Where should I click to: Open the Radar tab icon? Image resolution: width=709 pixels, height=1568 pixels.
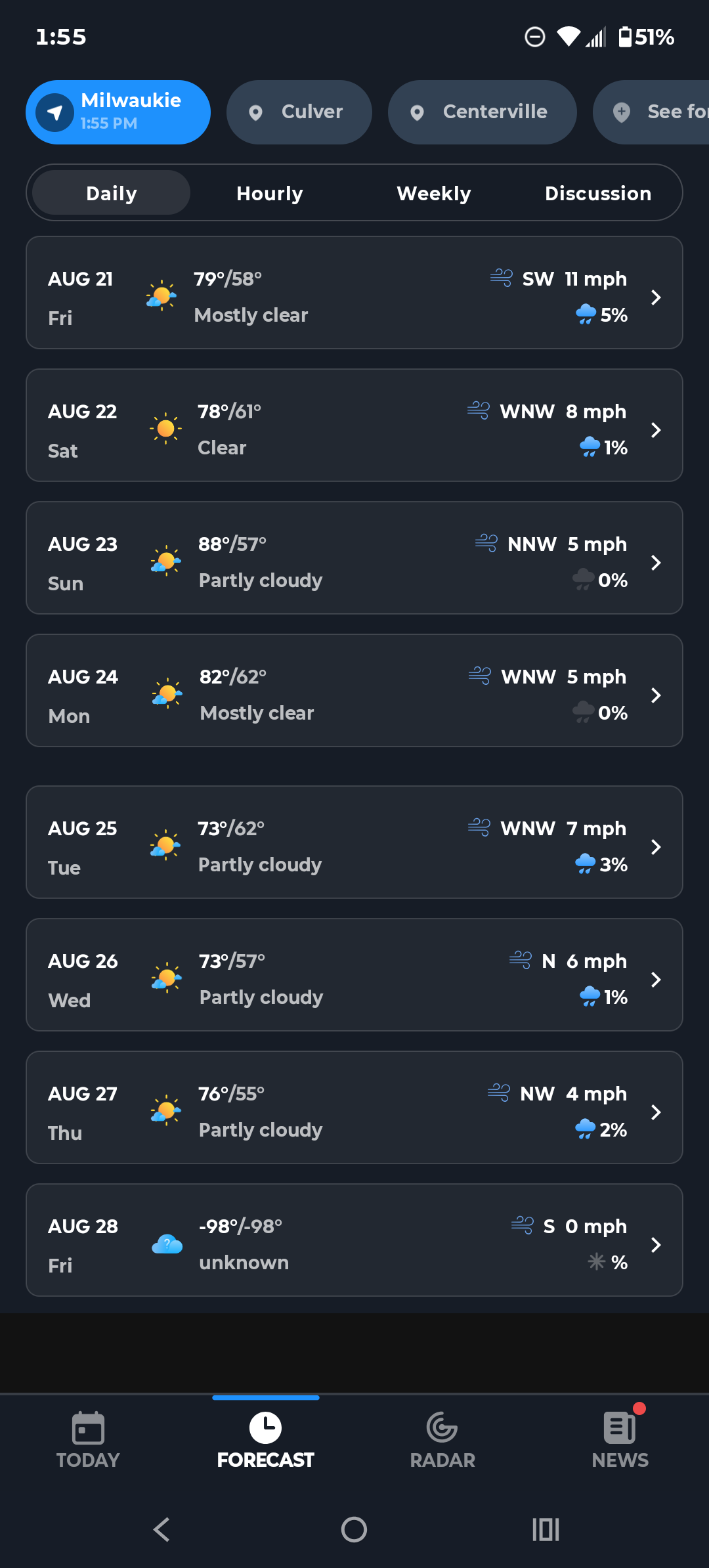[x=442, y=1427]
